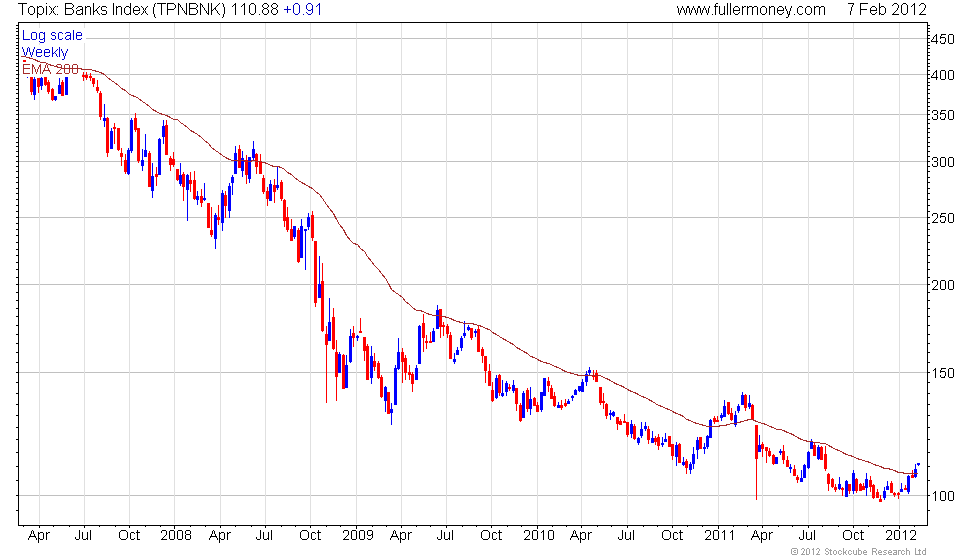
Task: Click the 200 price axis label
Action: [942, 286]
